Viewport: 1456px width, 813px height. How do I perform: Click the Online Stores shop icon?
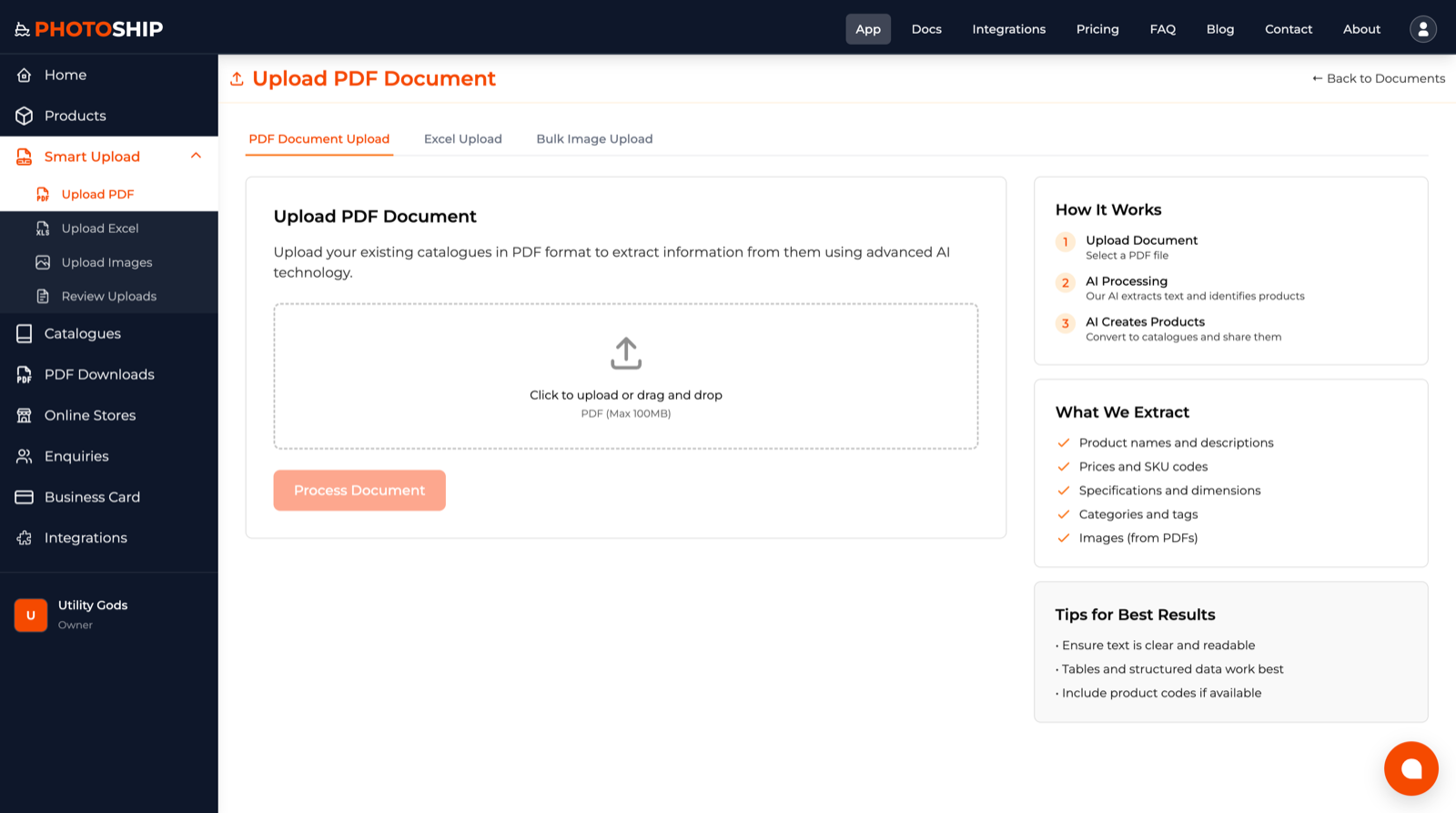[x=25, y=415]
